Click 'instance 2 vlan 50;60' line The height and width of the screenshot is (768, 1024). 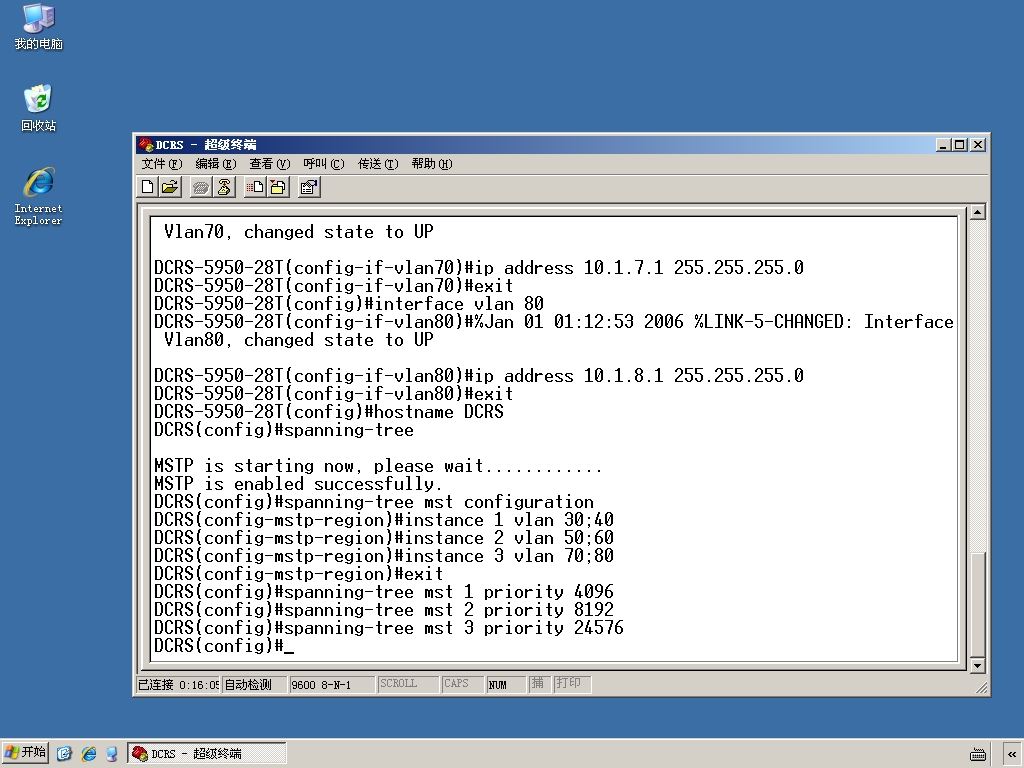click(x=383, y=538)
